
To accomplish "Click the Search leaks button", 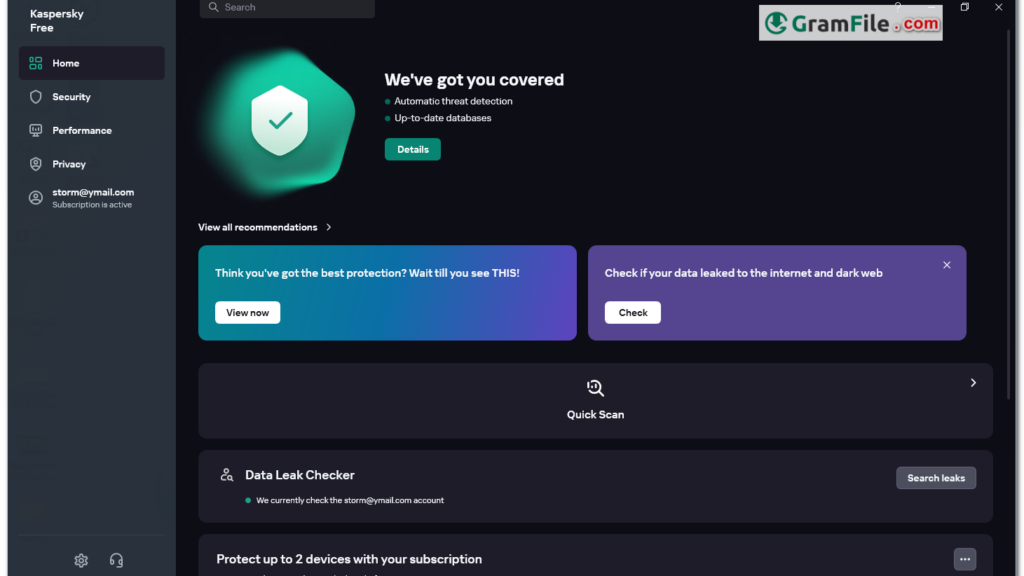I will coord(936,478).
